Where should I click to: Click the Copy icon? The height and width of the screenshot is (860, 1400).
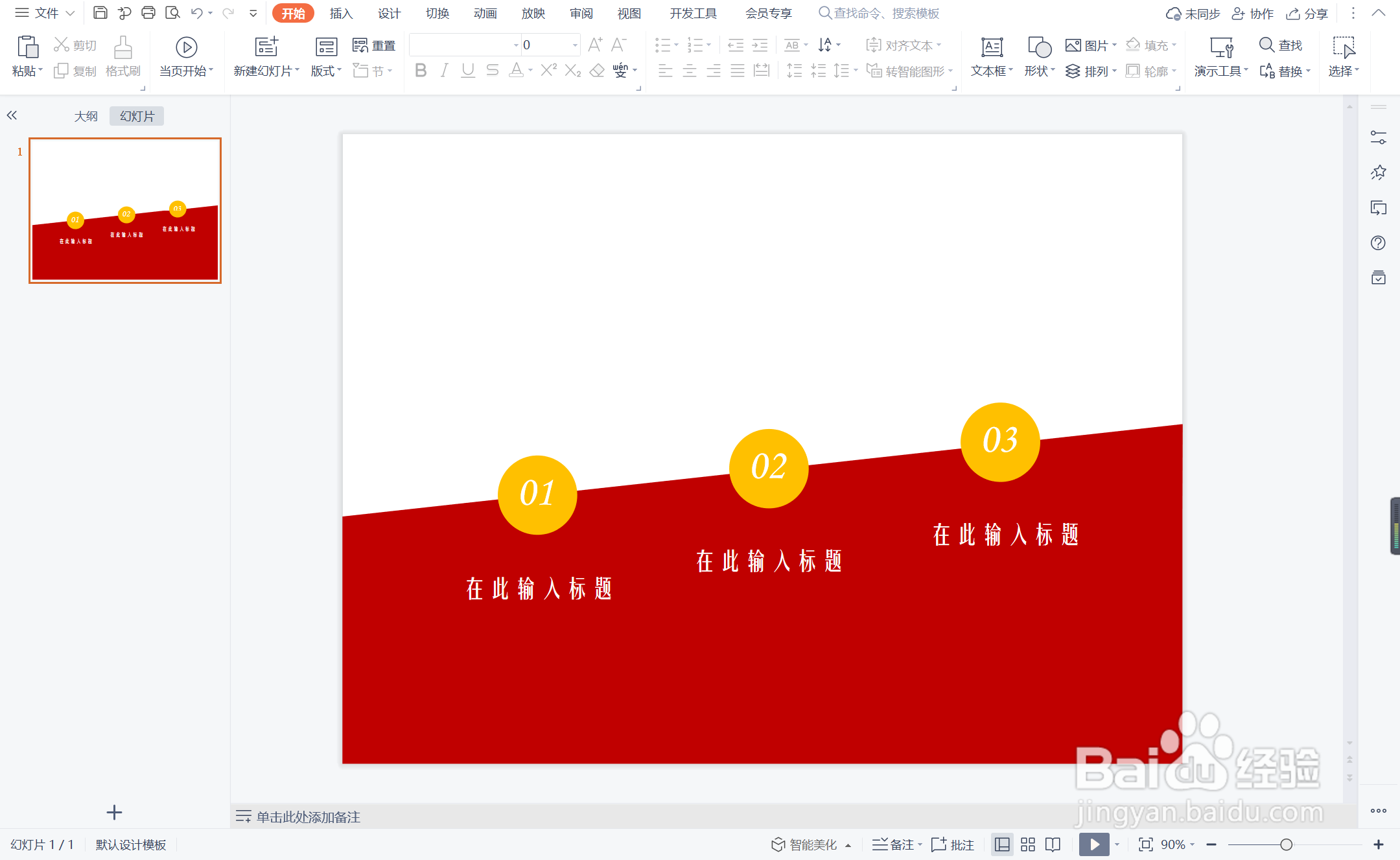61,71
